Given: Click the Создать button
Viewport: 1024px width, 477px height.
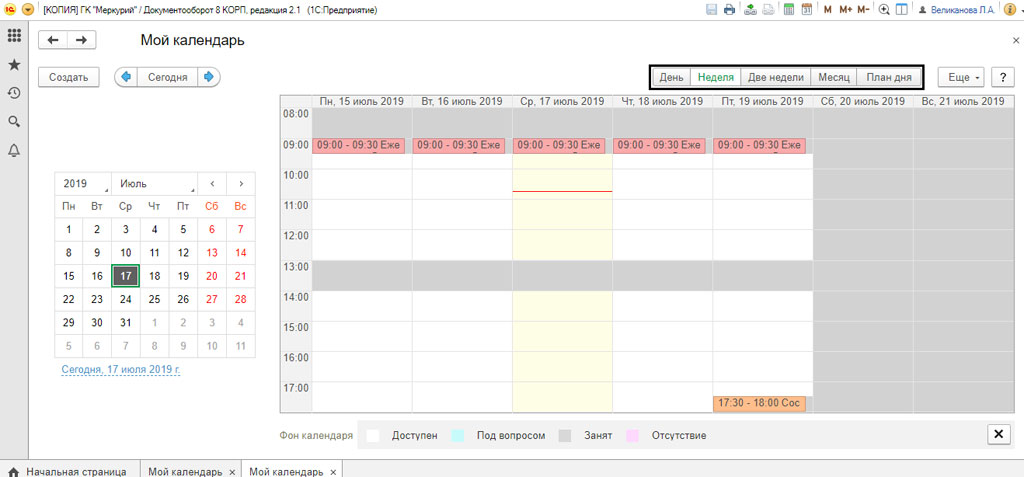Looking at the screenshot, I should 69,77.
